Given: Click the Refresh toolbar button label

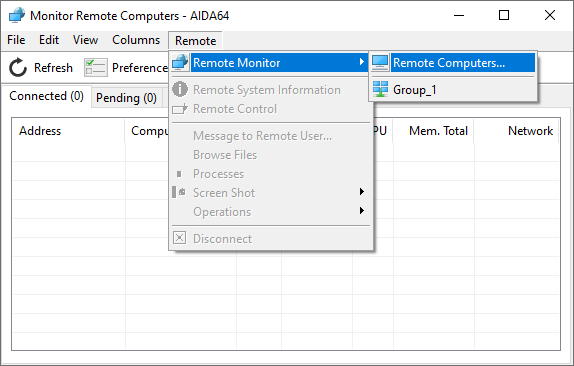Looking at the screenshot, I should click(x=53, y=68).
